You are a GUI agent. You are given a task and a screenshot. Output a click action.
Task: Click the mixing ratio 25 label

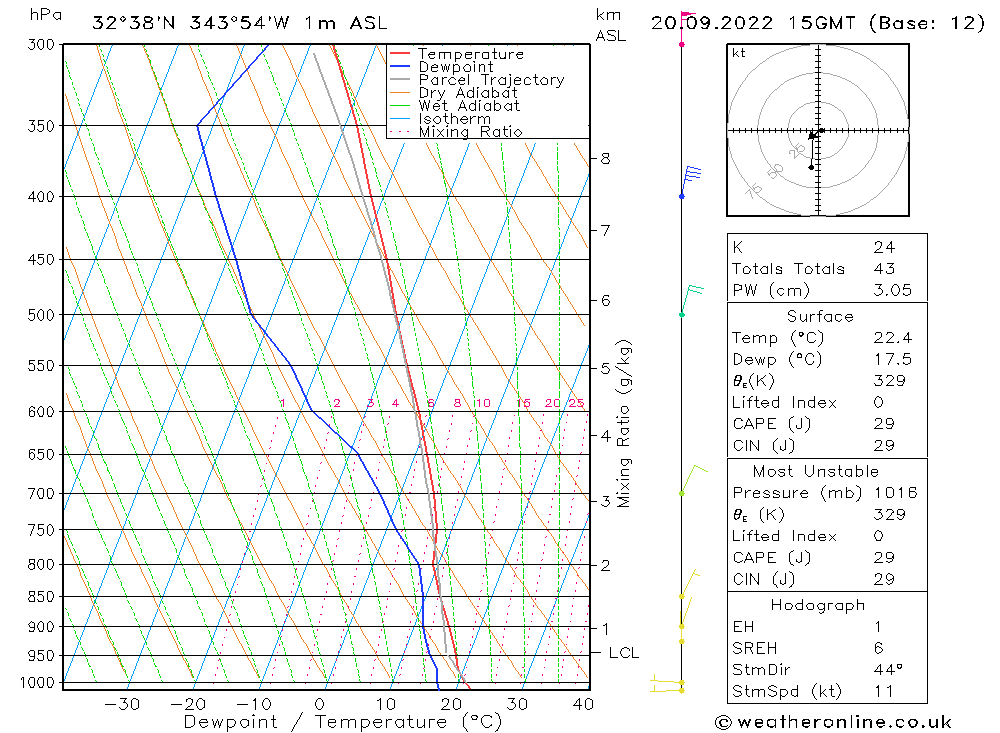(x=577, y=403)
